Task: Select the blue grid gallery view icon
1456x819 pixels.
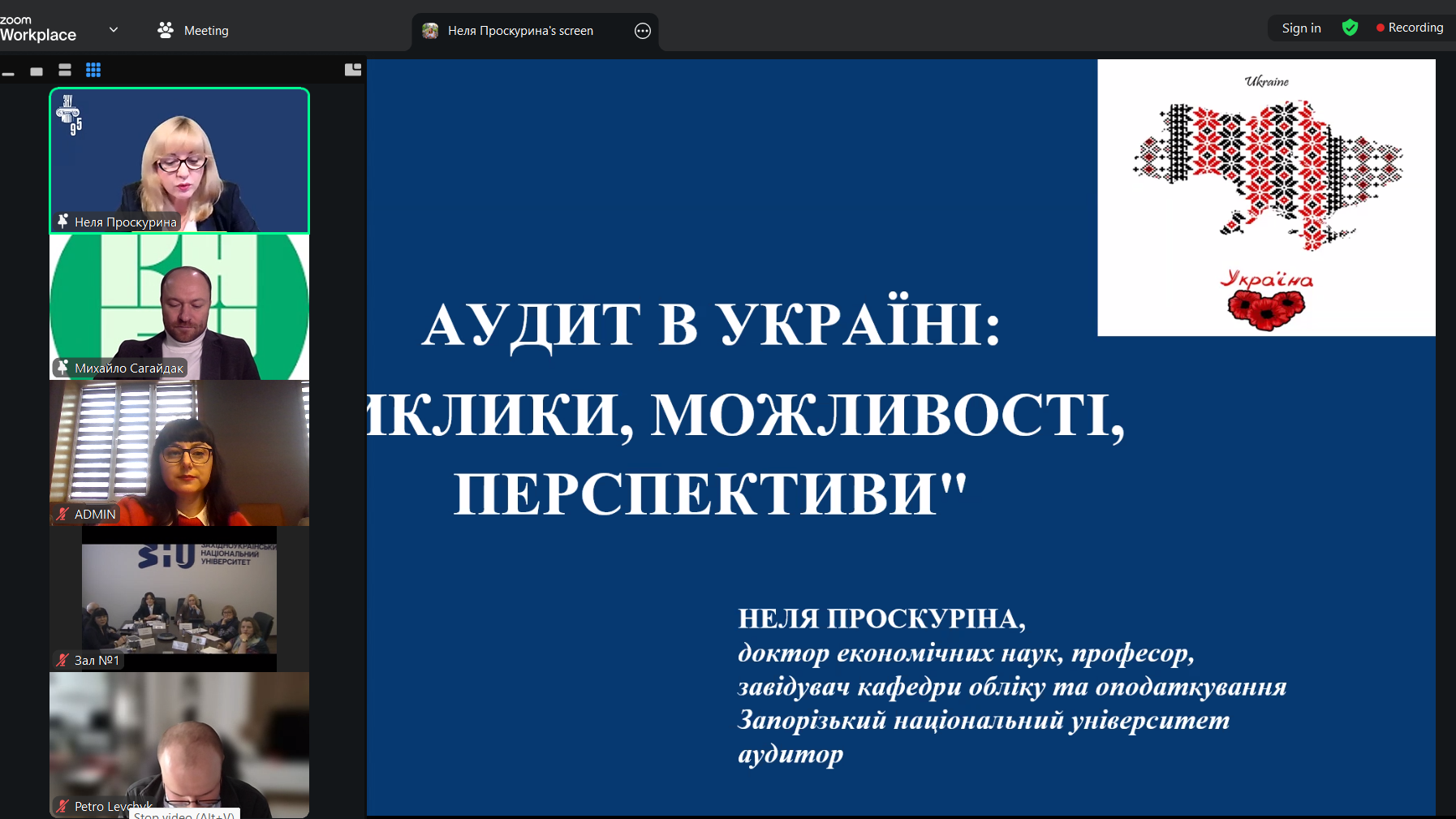Action: 93,71
